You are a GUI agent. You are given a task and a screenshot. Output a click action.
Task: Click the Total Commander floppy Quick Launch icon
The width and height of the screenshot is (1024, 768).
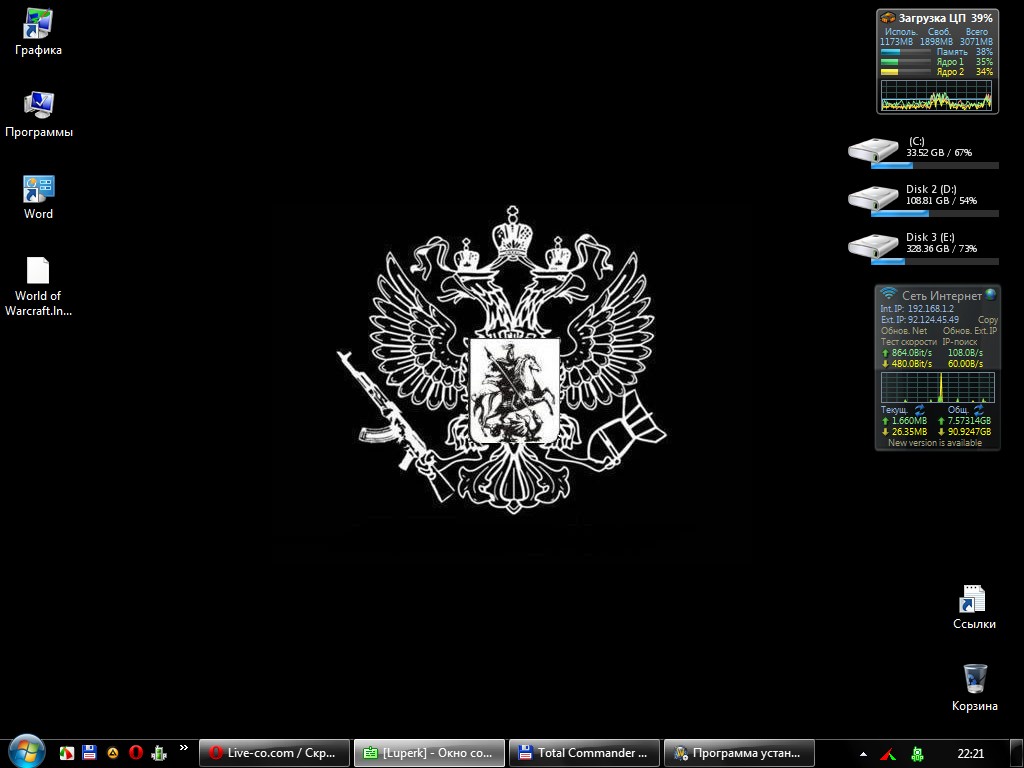pyautogui.click(x=90, y=753)
